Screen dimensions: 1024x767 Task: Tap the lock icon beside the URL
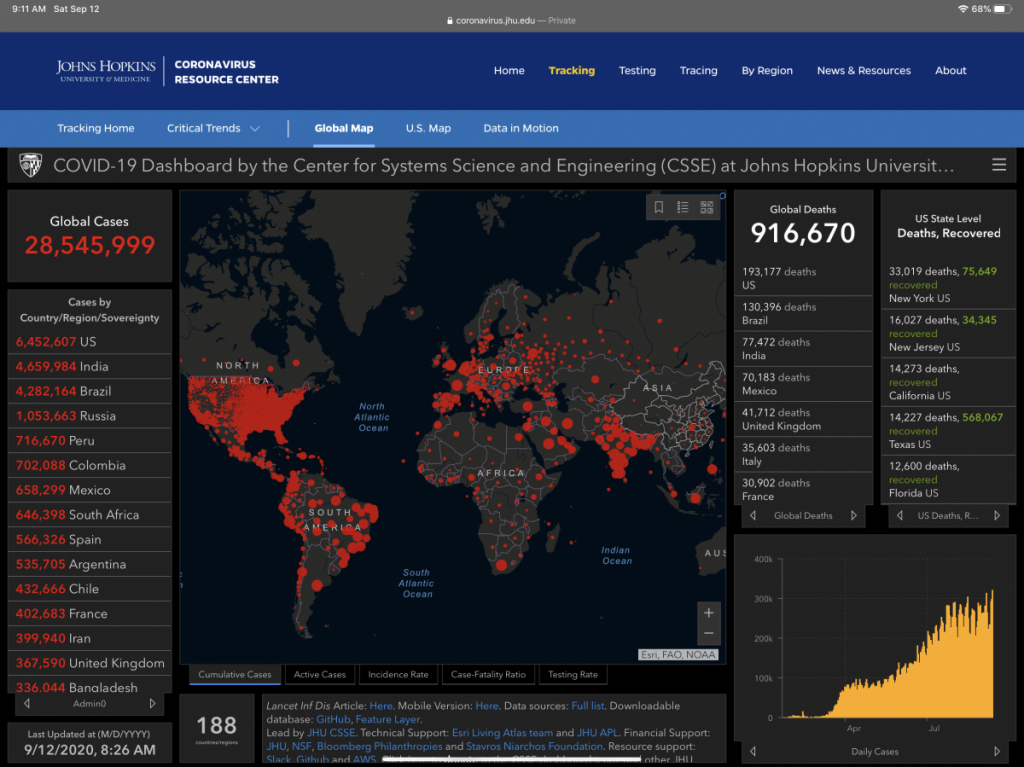click(449, 20)
